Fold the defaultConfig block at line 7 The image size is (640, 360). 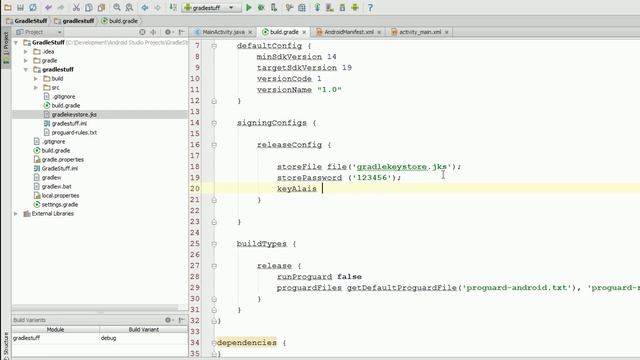click(x=214, y=46)
